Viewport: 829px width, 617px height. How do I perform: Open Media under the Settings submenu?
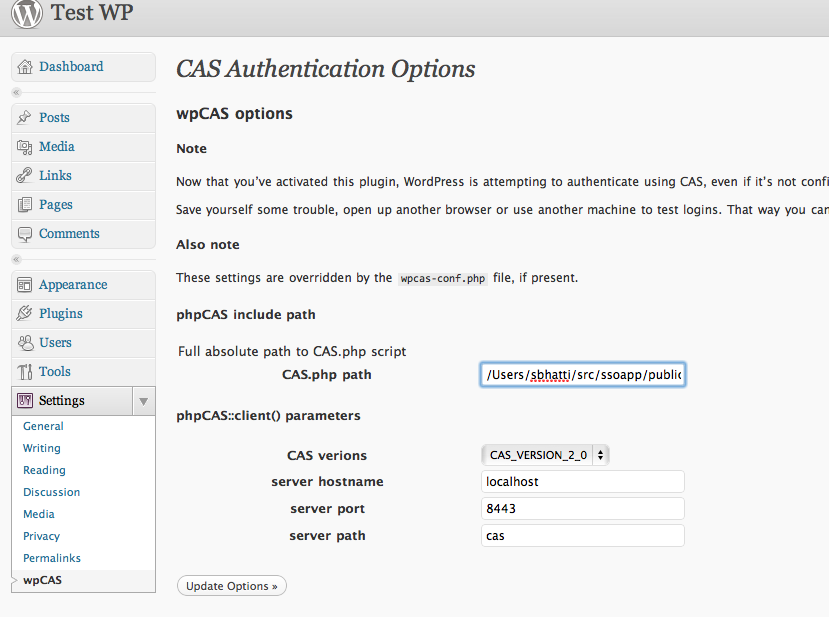pos(39,514)
